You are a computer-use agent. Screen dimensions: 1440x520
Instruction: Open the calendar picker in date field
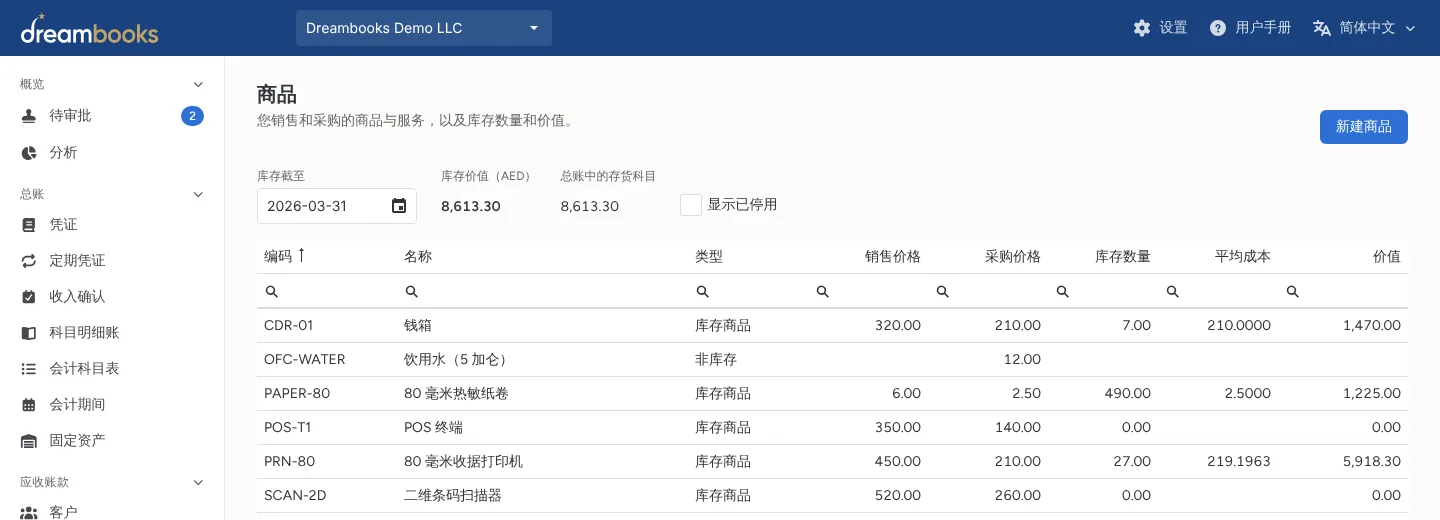pos(399,206)
